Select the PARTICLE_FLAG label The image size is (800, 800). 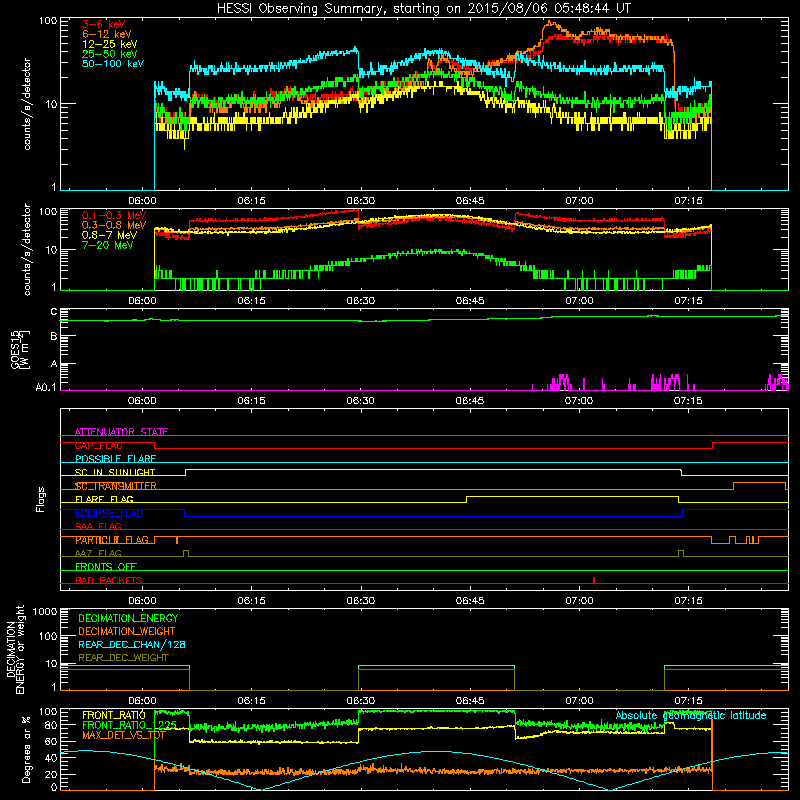(112, 540)
